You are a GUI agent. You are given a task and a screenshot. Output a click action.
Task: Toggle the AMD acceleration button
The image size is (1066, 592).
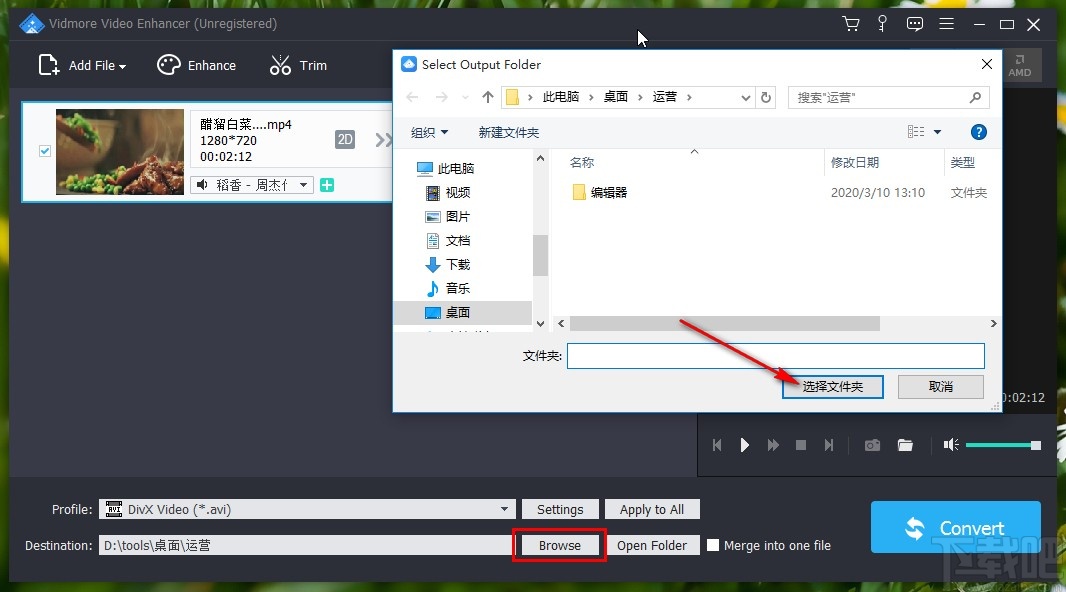tap(1020, 66)
